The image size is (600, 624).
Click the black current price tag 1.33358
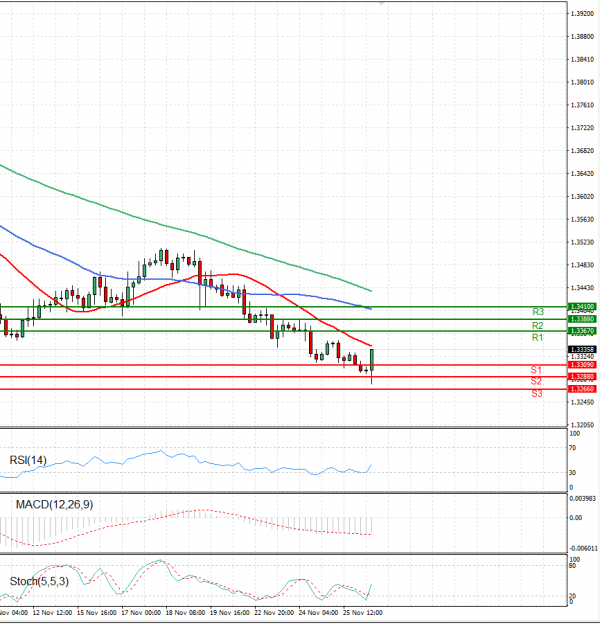tap(582, 349)
